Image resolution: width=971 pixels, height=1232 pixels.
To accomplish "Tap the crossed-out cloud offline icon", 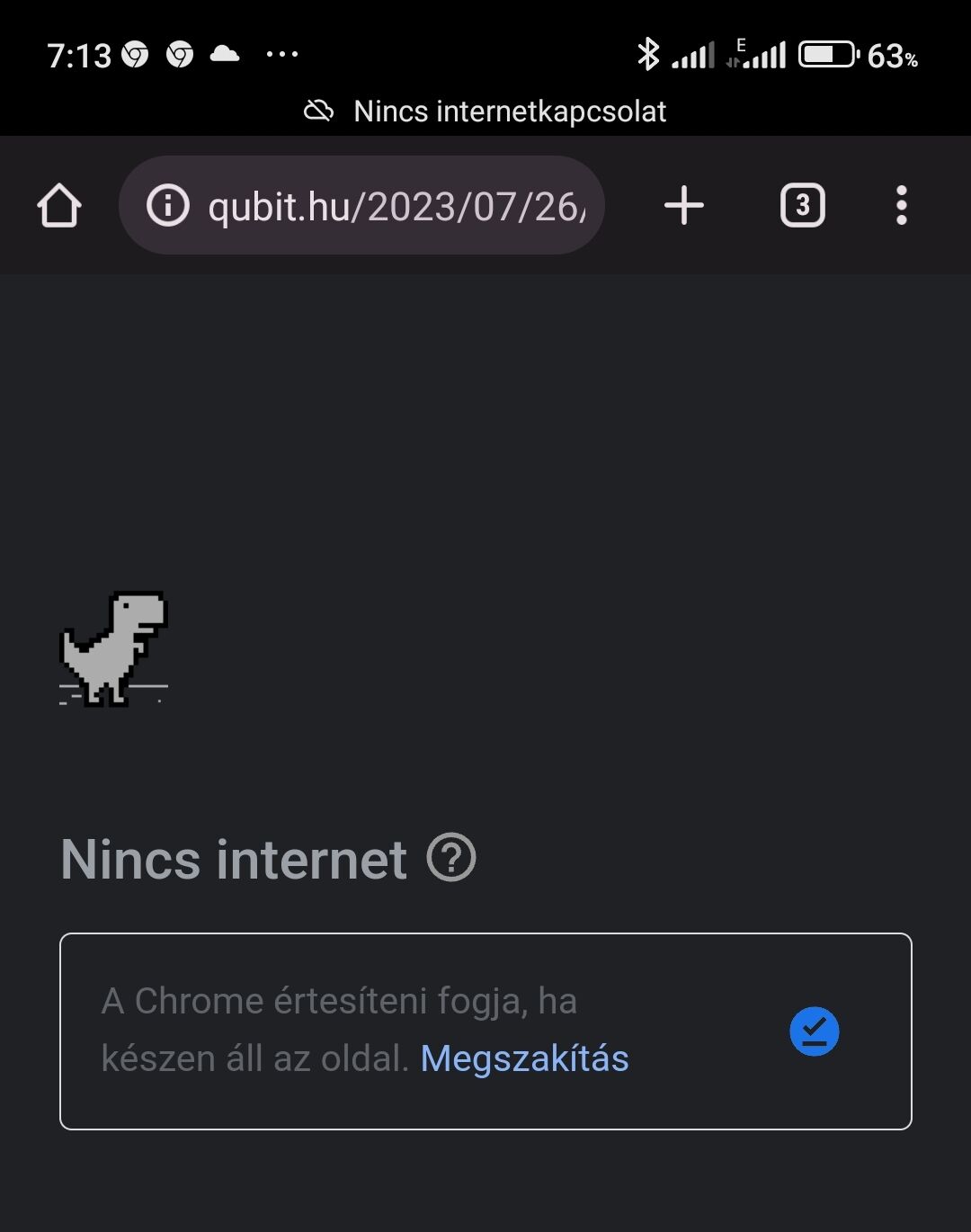I will point(319,112).
